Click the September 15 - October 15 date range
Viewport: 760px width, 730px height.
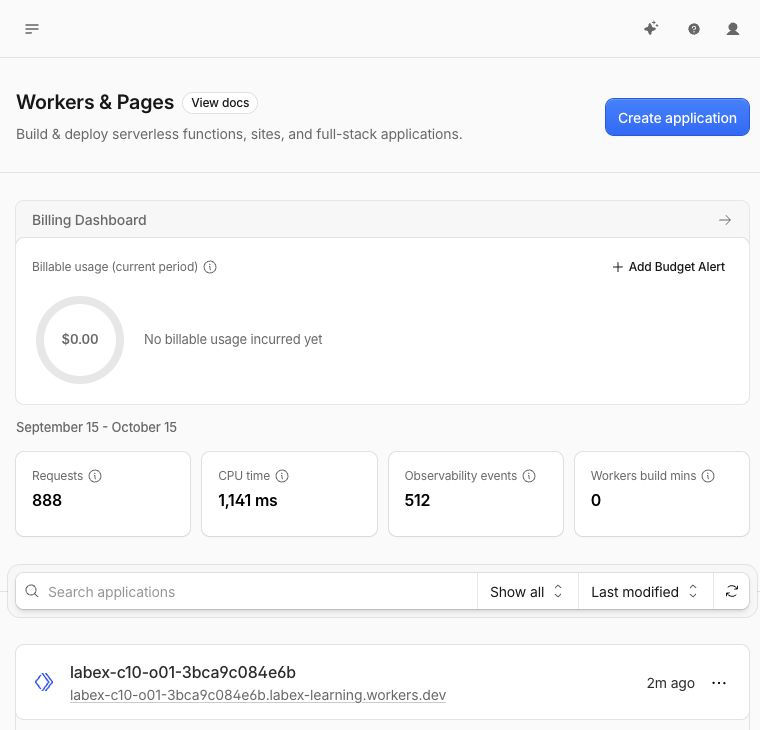coord(96,427)
